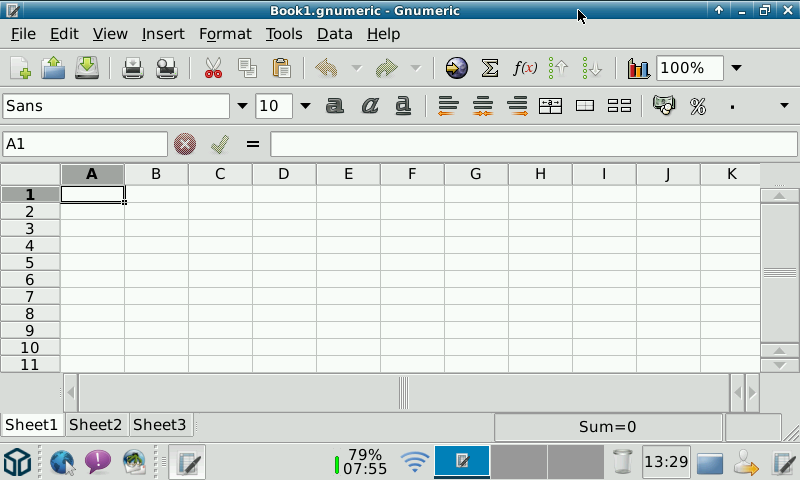Open the Data menu
800x480 pixels.
335,34
